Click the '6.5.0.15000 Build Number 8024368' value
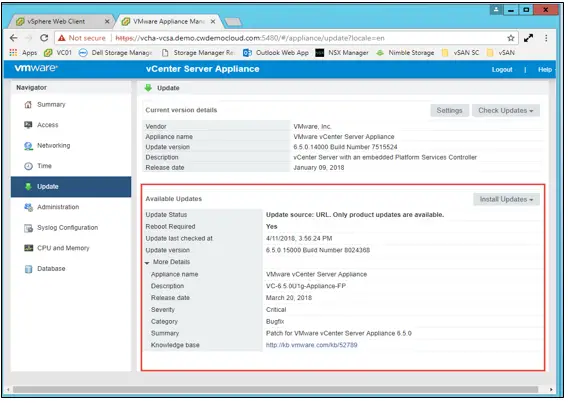568x403 pixels. coord(318,250)
